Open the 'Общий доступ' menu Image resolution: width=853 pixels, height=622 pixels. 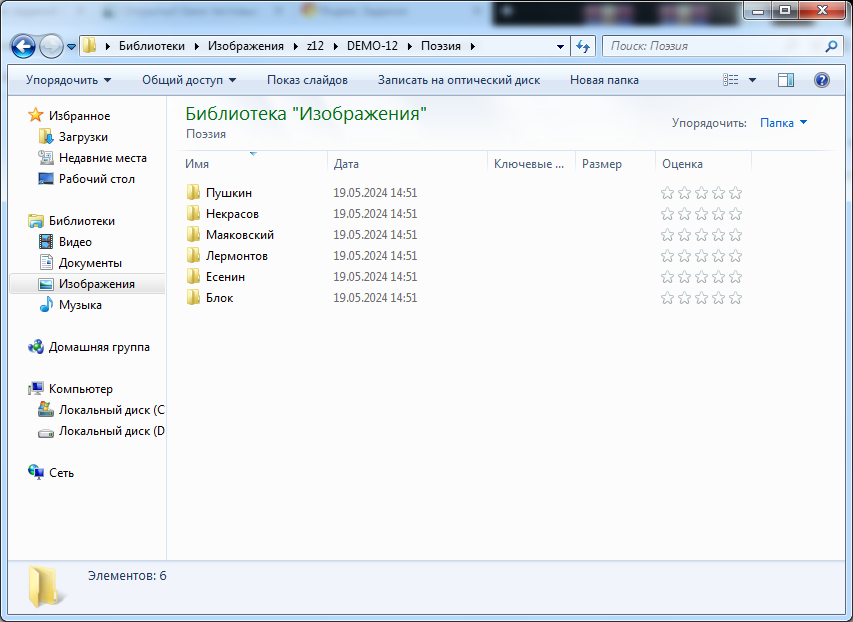[x=189, y=80]
